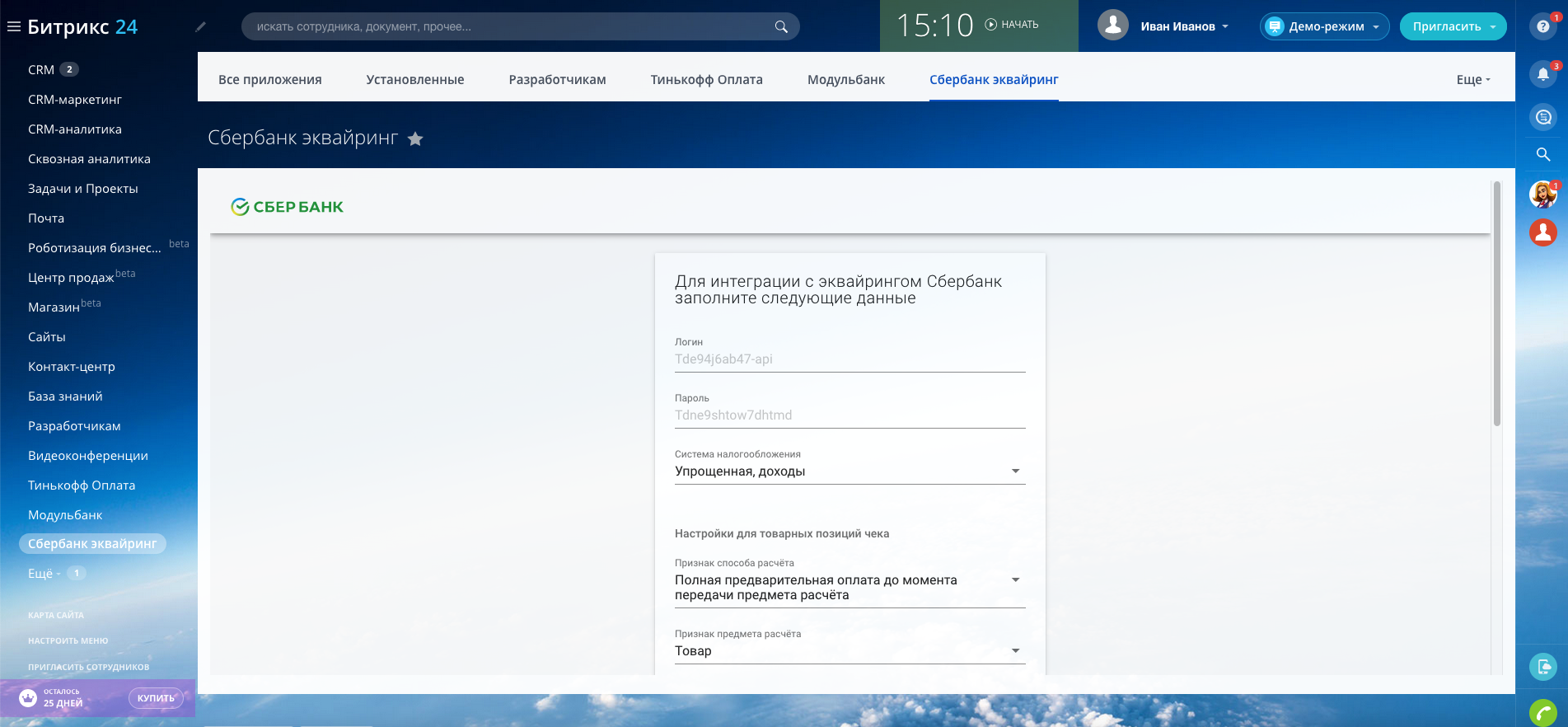This screenshot has height=727, width=1568.
Task: Switch to Тинькофф Оплата tab
Action: coord(706,79)
